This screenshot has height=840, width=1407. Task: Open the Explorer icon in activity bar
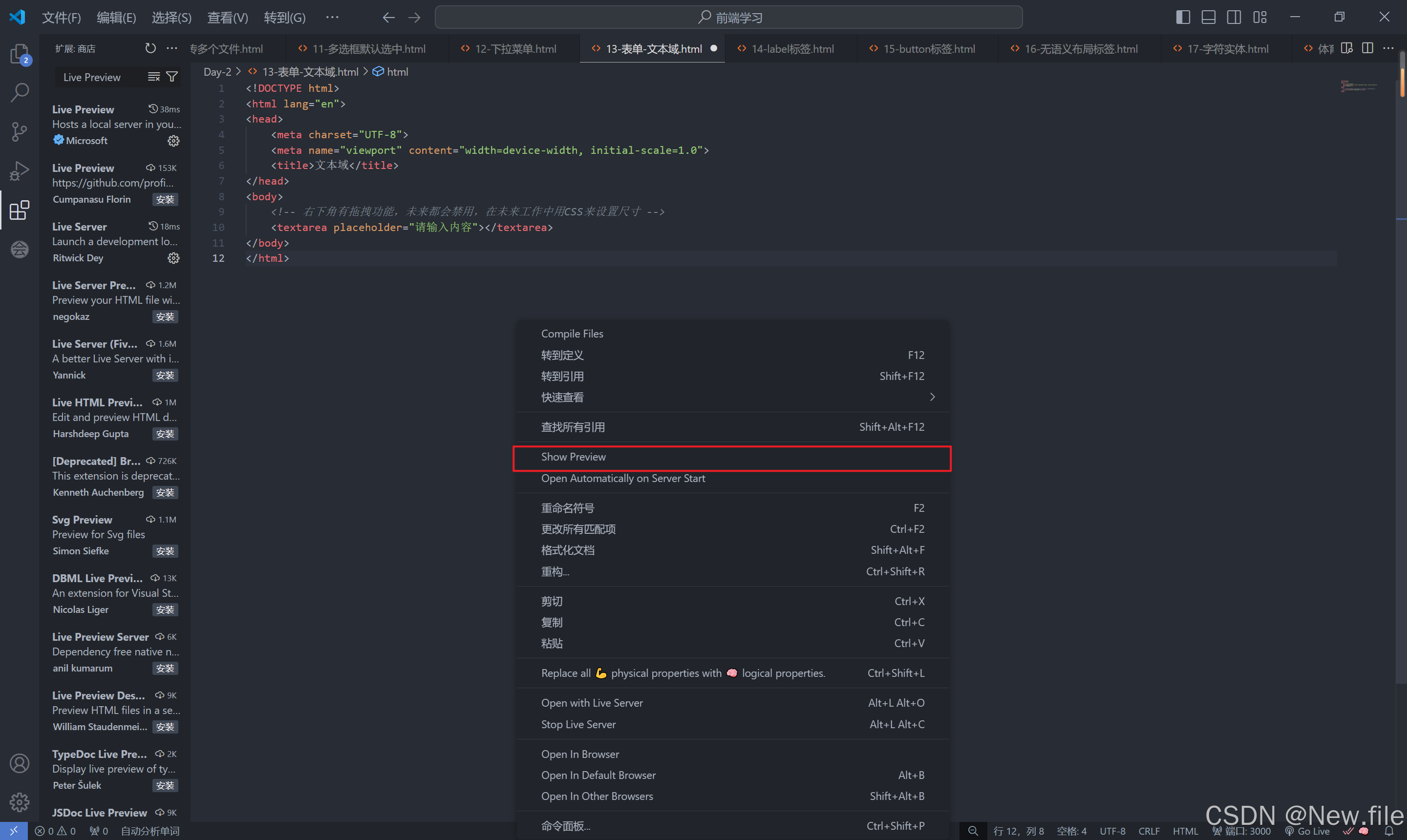tap(19, 54)
